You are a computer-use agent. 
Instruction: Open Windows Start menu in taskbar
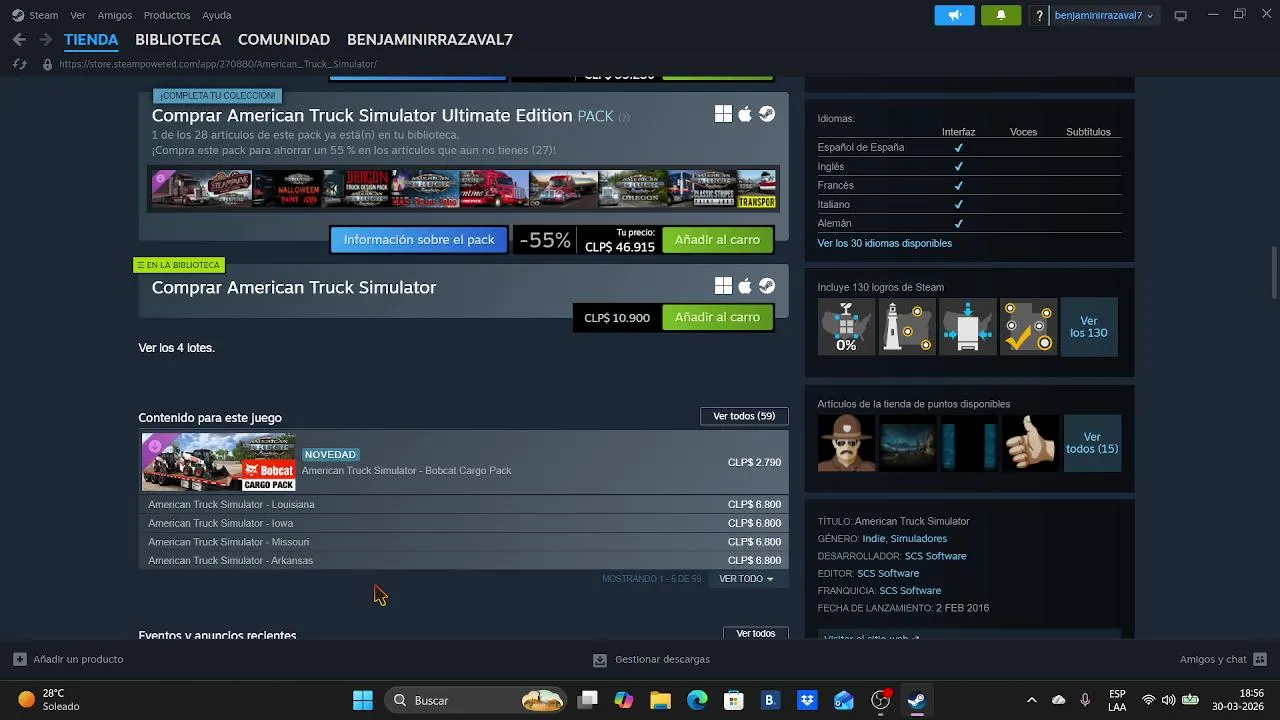pyautogui.click(x=363, y=700)
